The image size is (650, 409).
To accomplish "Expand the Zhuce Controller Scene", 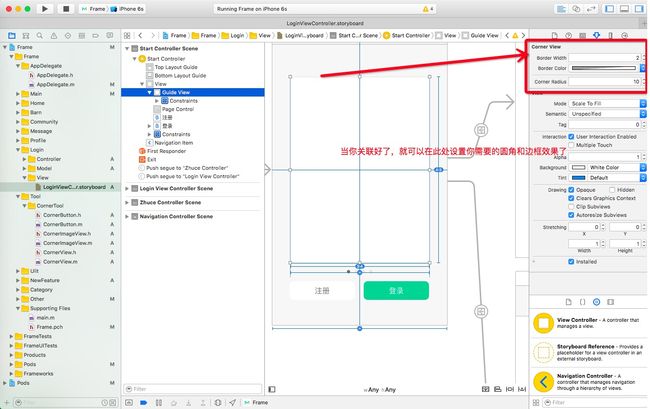I will (127, 203).
